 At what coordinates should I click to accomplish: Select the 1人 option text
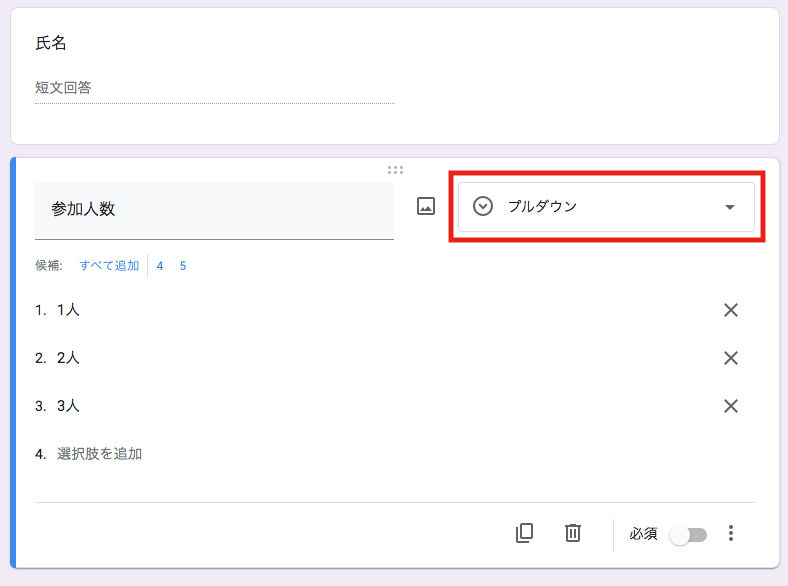(69, 310)
